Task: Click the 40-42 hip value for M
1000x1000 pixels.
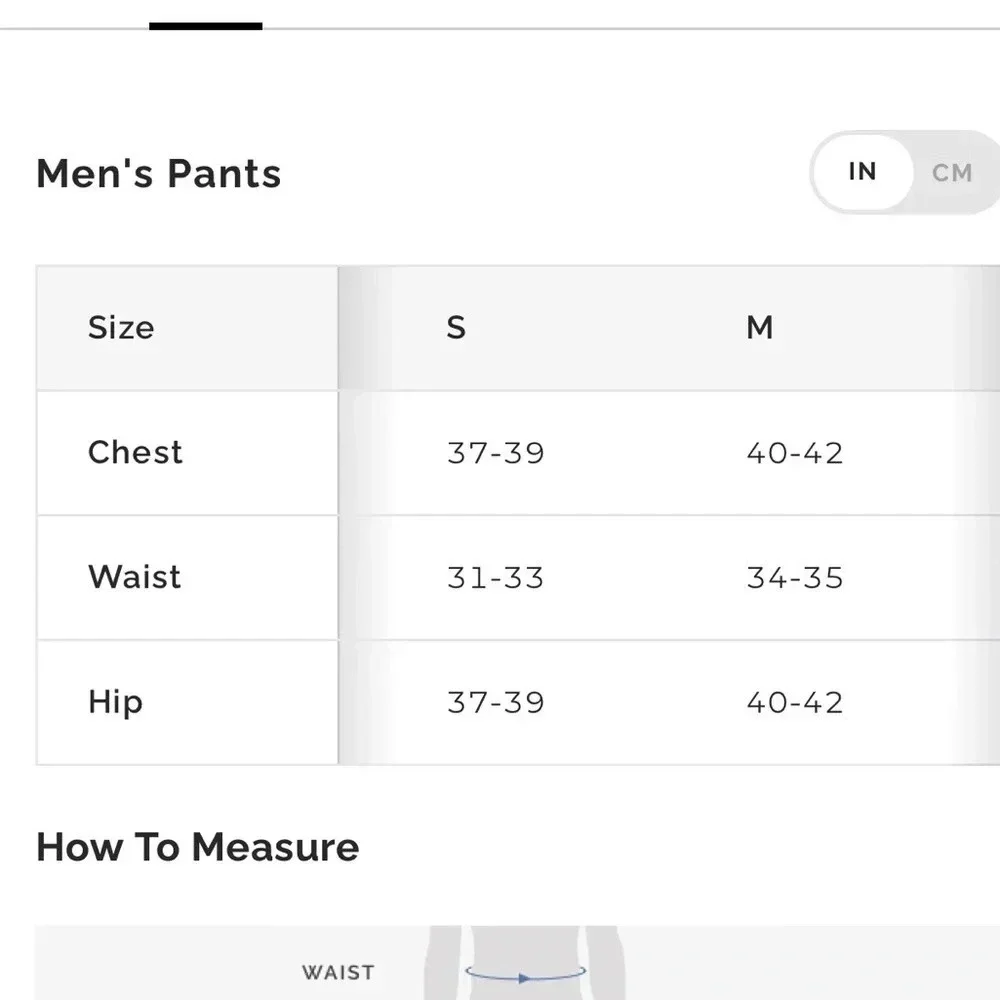Action: coord(795,703)
